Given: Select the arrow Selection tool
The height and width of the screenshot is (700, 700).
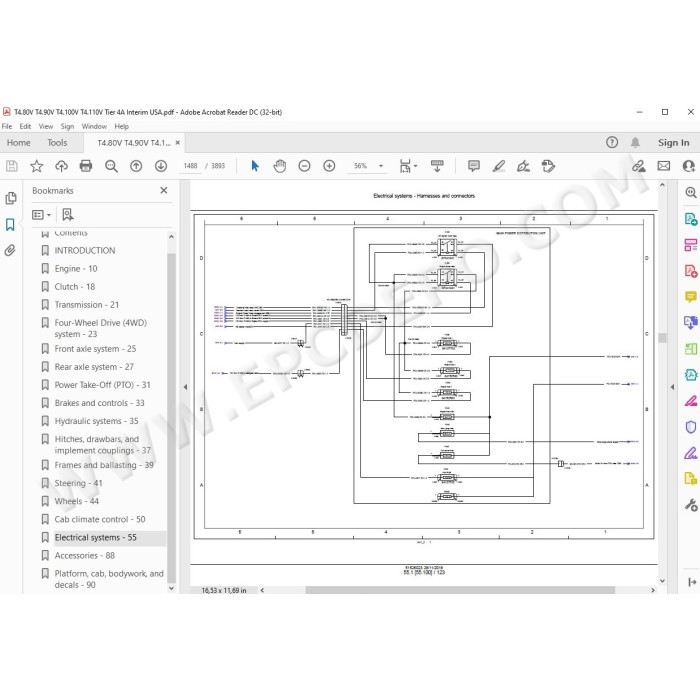Looking at the screenshot, I should [255, 166].
